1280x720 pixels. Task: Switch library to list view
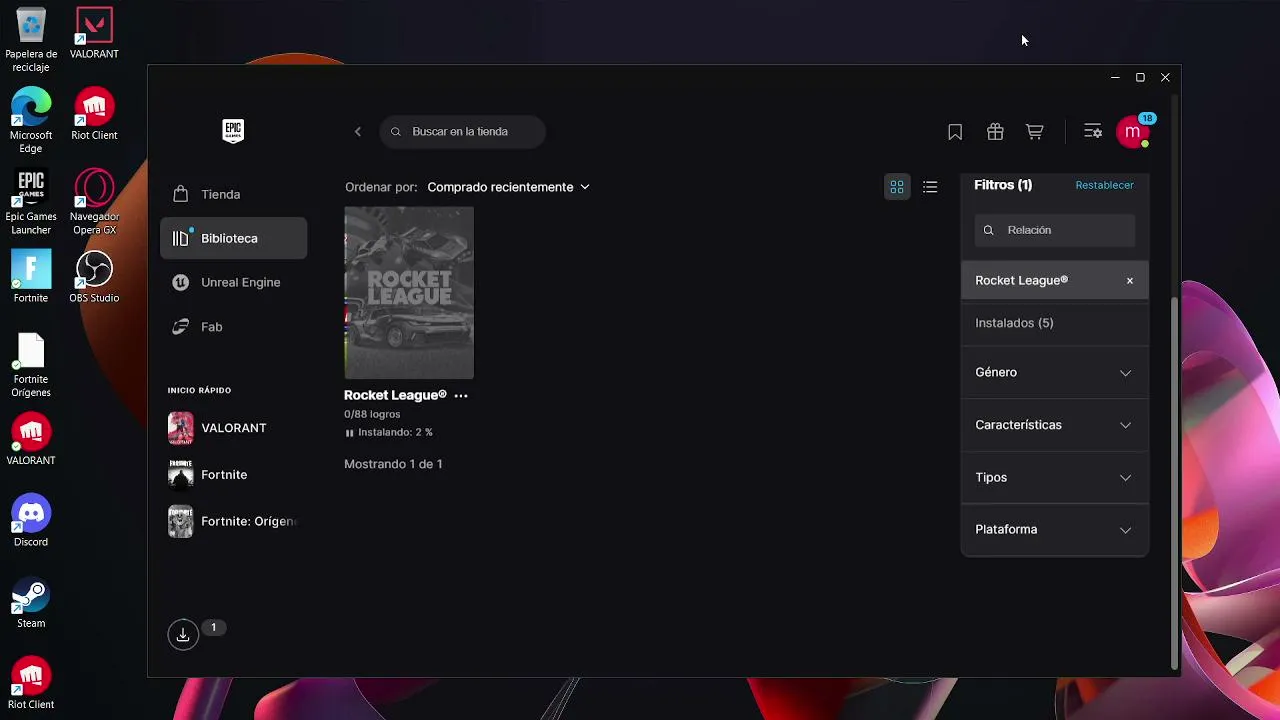(x=930, y=187)
